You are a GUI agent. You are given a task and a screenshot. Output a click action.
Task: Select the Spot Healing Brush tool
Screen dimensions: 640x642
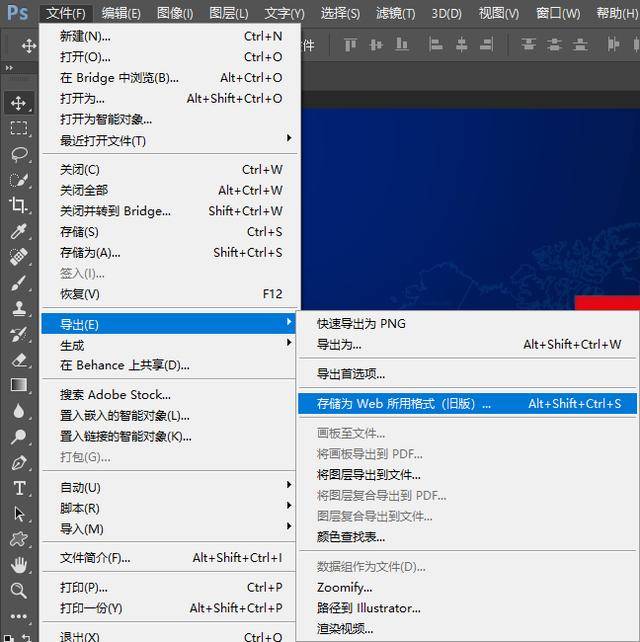[19, 257]
